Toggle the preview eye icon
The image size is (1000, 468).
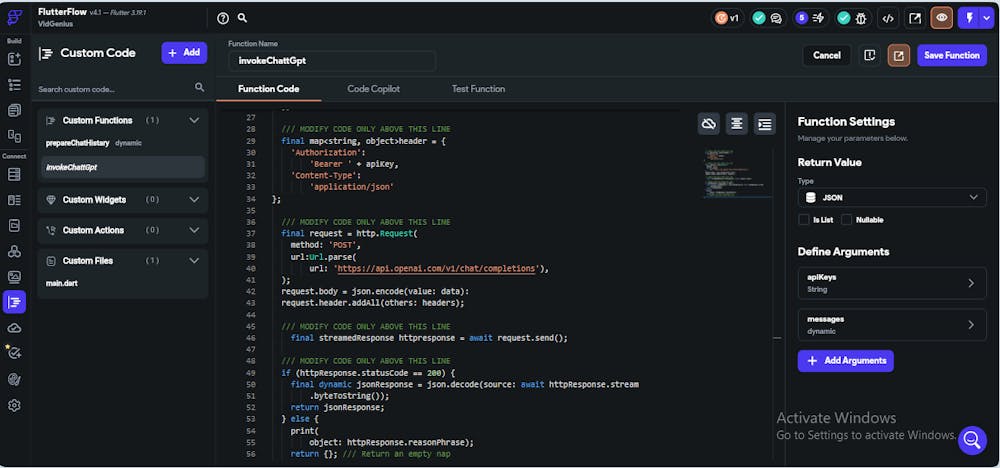coord(941,18)
